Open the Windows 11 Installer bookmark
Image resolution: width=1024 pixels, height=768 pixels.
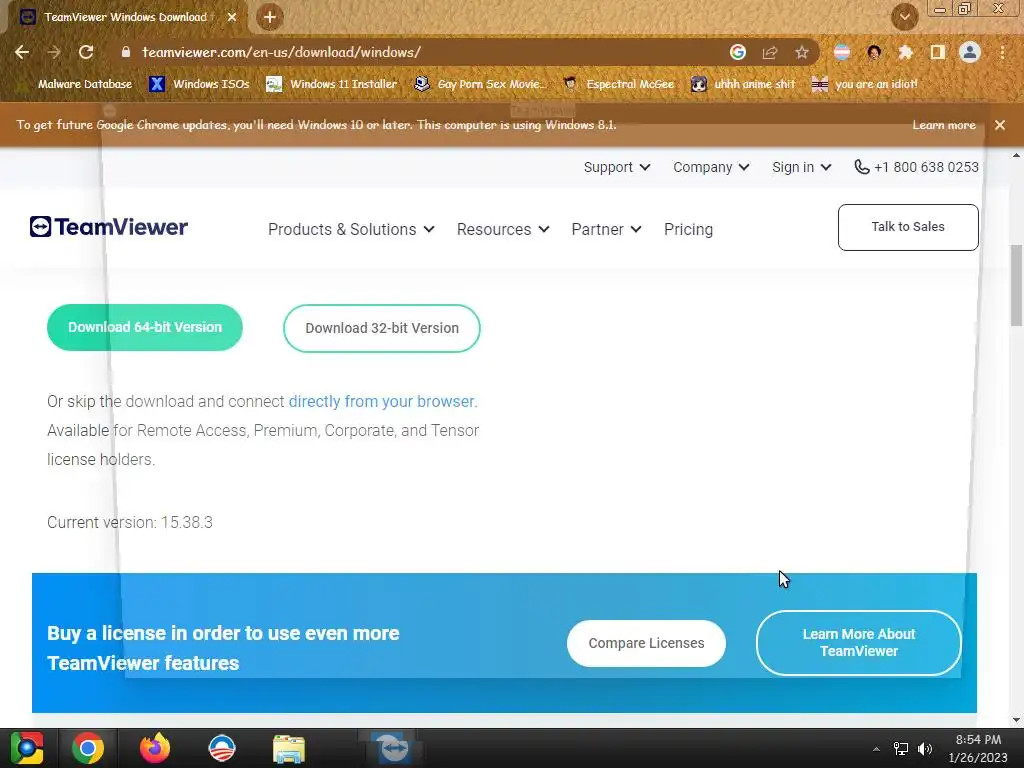332,84
